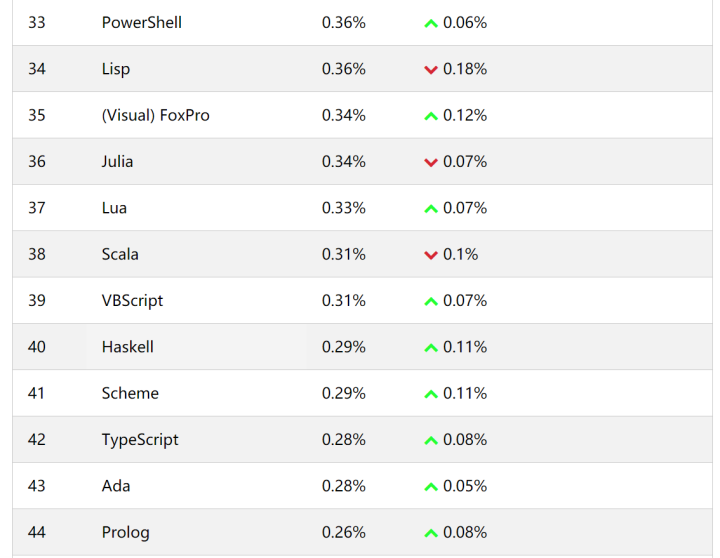Screen dimensions: 720x558
Task: Click the green up arrow in Scheme row
Action: point(431,394)
